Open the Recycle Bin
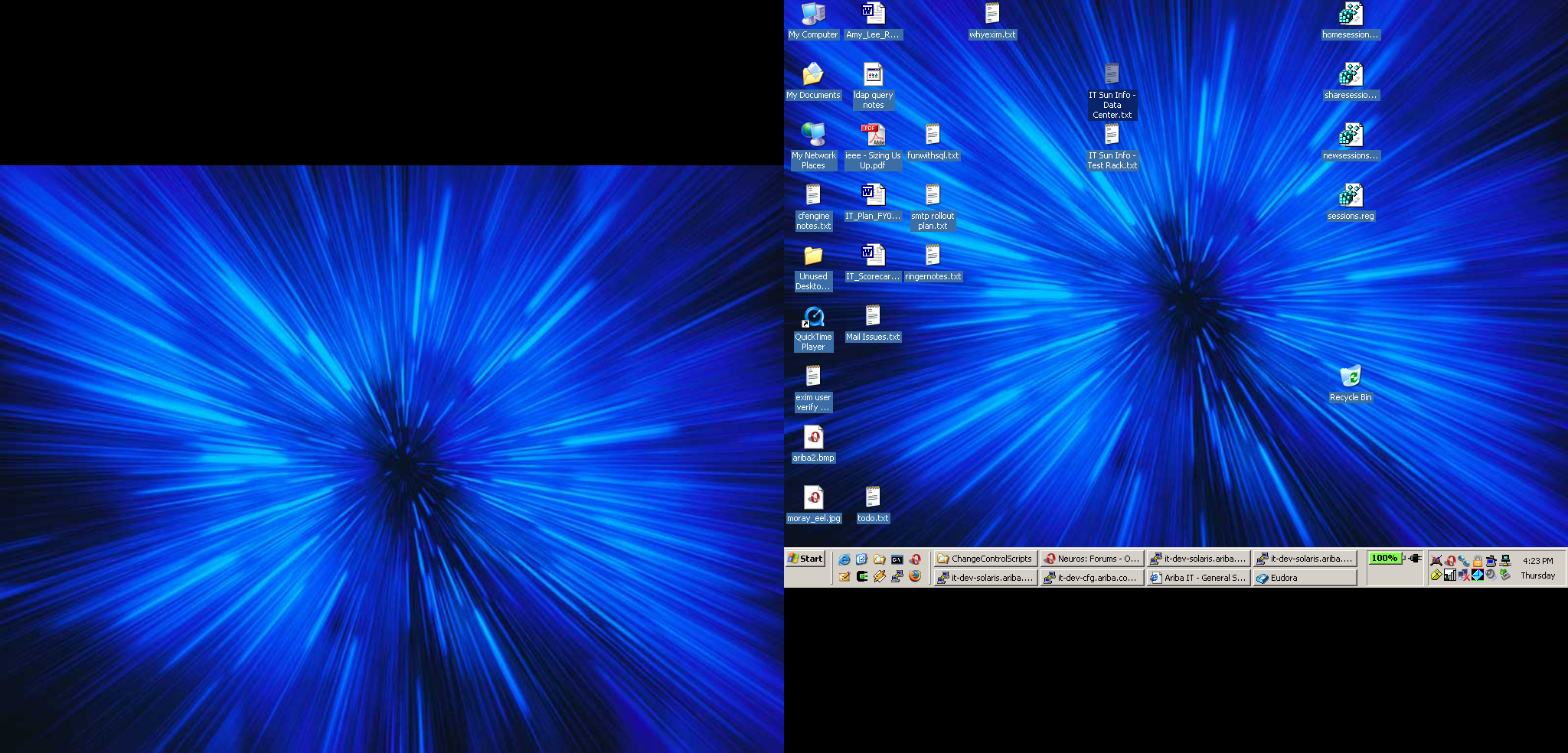Image resolution: width=1568 pixels, height=753 pixels. coord(1351,384)
